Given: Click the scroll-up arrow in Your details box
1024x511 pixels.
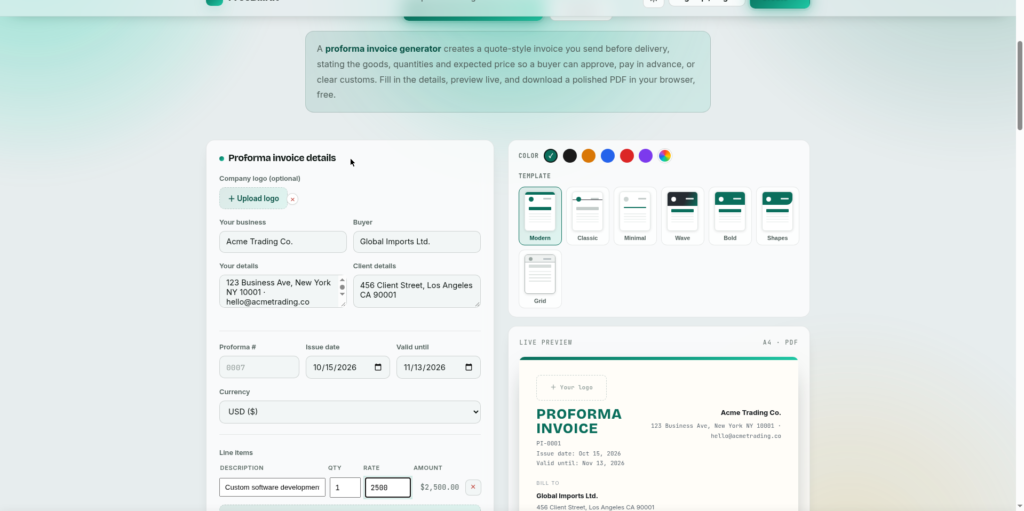Looking at the screenshot, I should pyautogui.click(x=342, y=280).
